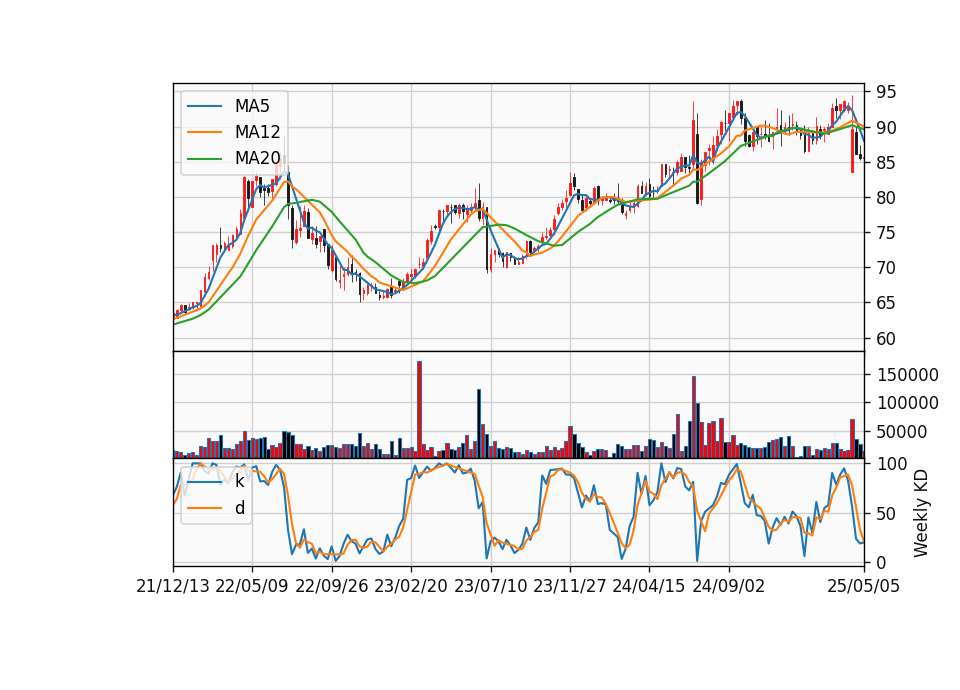Click the 70 price axis label
This screenshot has width=960, height=690.
[x=885, y=268]
